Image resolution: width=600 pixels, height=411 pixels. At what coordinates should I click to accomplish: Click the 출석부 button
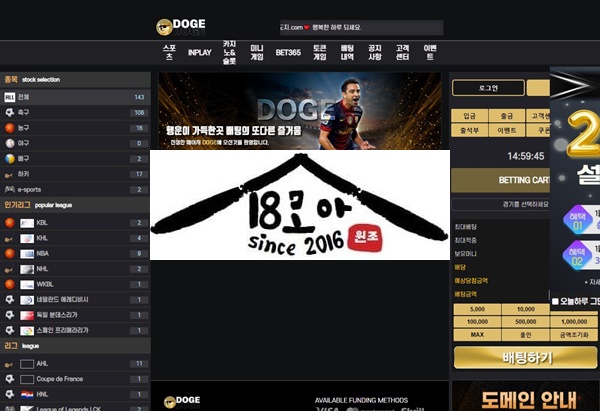[x=470, y=130]
